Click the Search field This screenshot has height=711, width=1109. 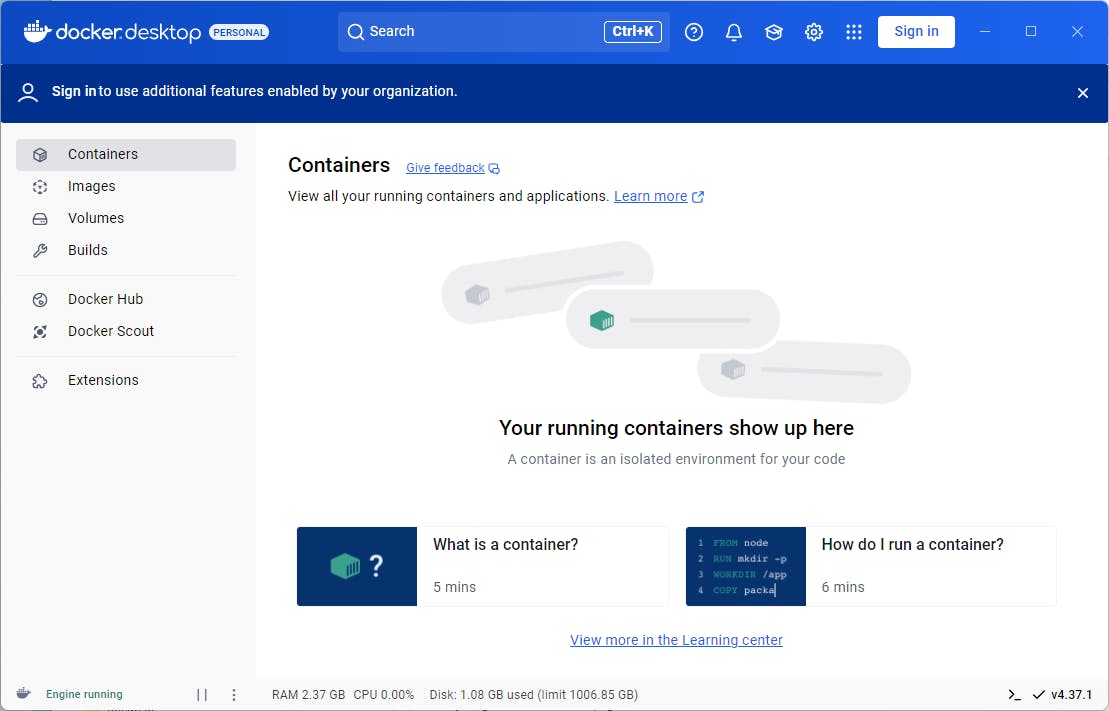click(x=504, y=32)
